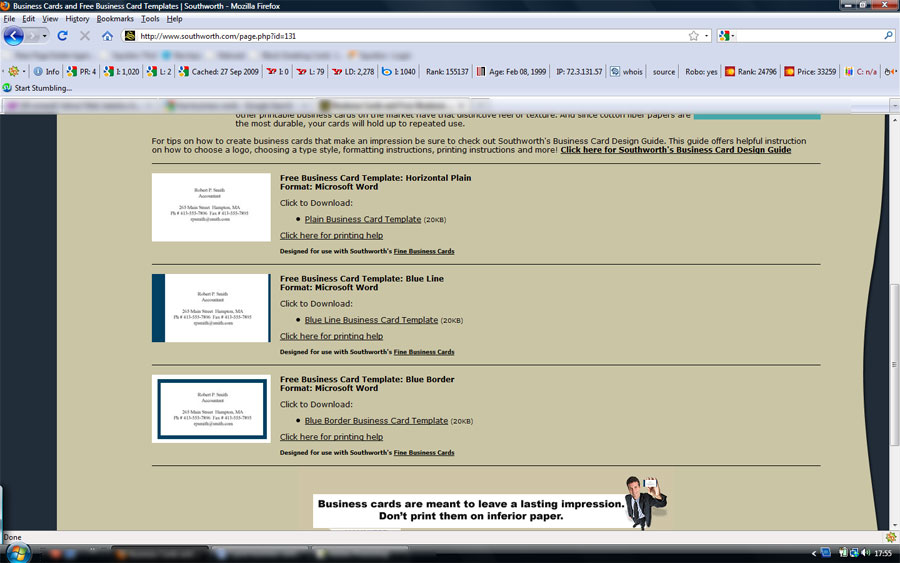Go back with the browser Back arrow

(x=13, y=36)
